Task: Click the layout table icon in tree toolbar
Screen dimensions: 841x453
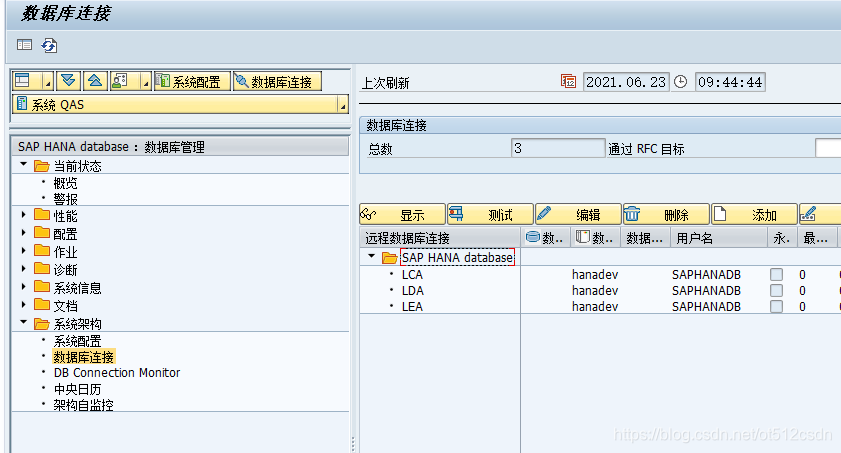Action: (23, 81)
